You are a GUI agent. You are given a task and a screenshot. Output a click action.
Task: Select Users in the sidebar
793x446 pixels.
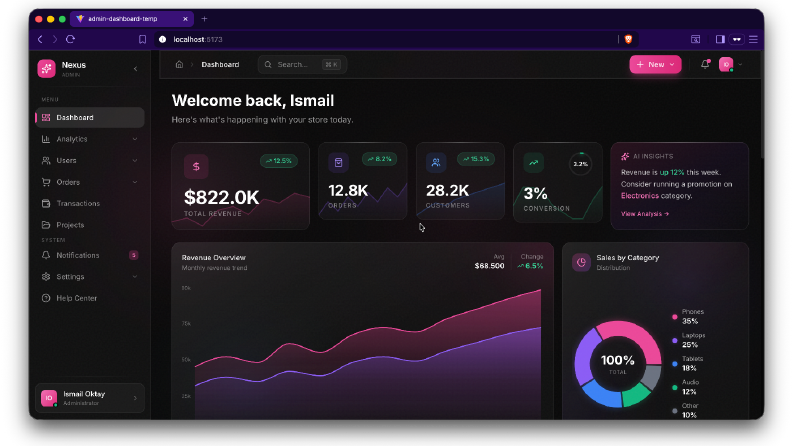[90, 160]
